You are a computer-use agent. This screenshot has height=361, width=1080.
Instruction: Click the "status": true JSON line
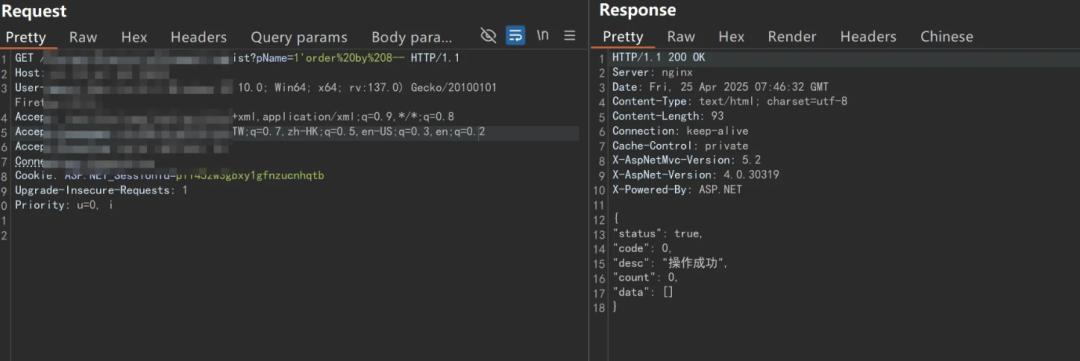(x=658, y=234)
